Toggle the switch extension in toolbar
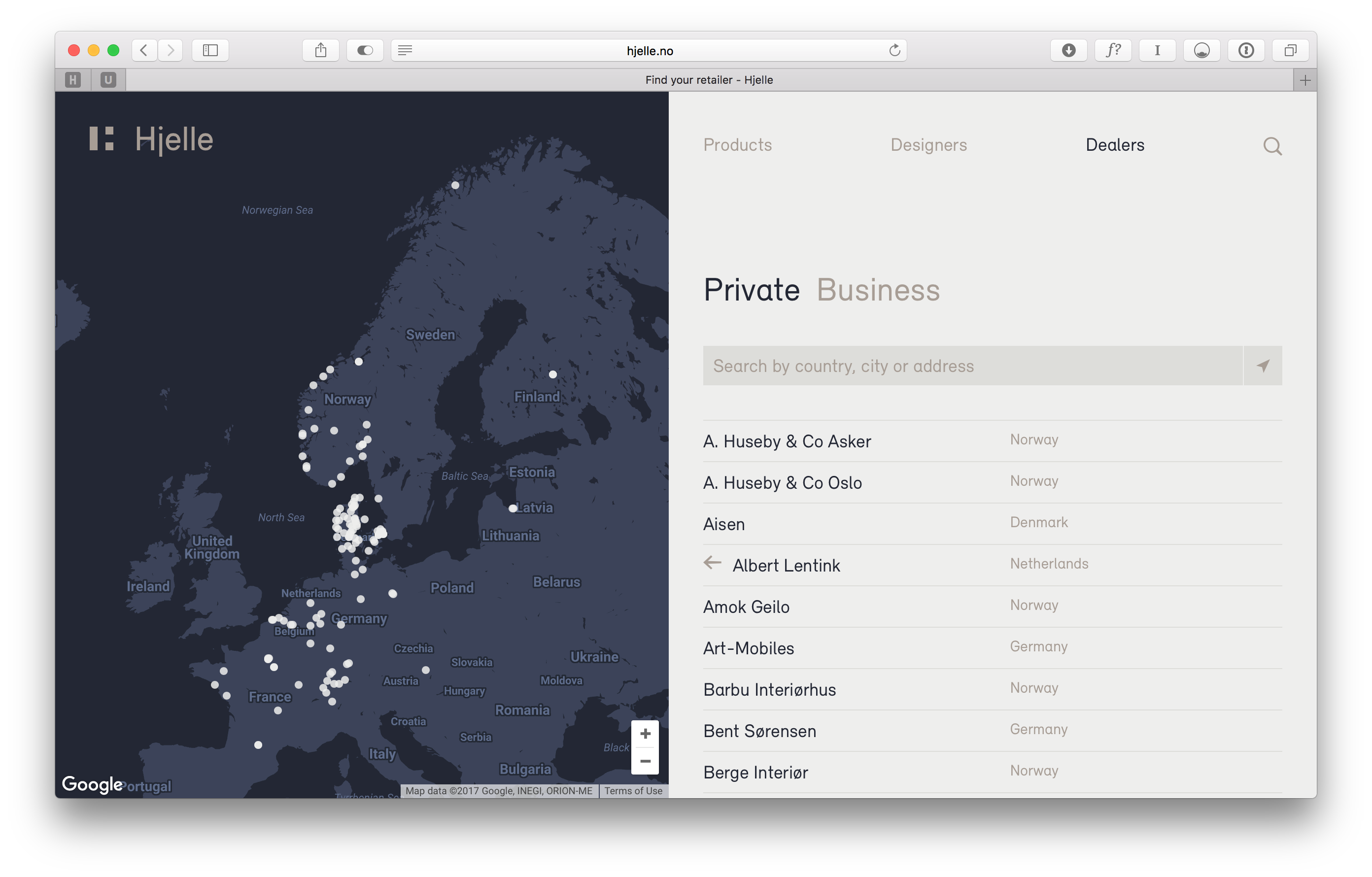 pos(365,50)
